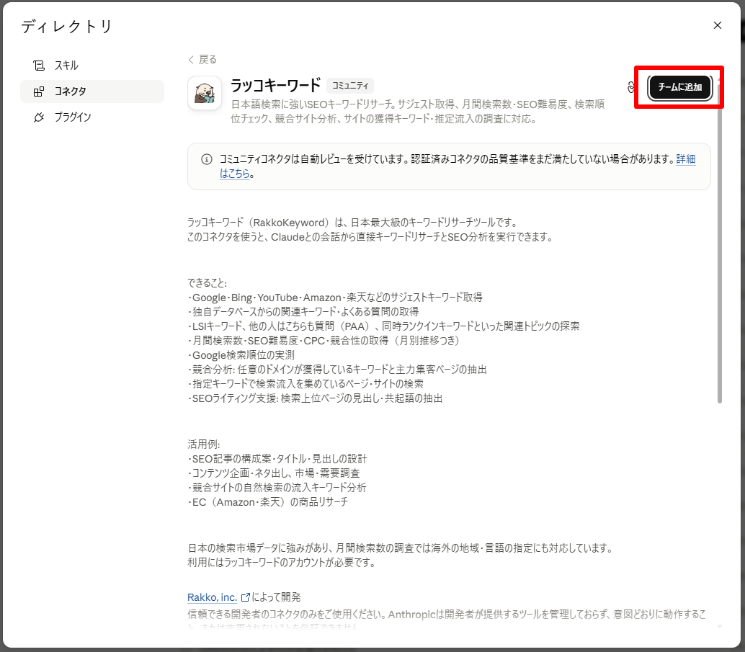Click the ディレクトリ dialog heading
The height and width of the screenshot is (652, 745).
(67, 26)
